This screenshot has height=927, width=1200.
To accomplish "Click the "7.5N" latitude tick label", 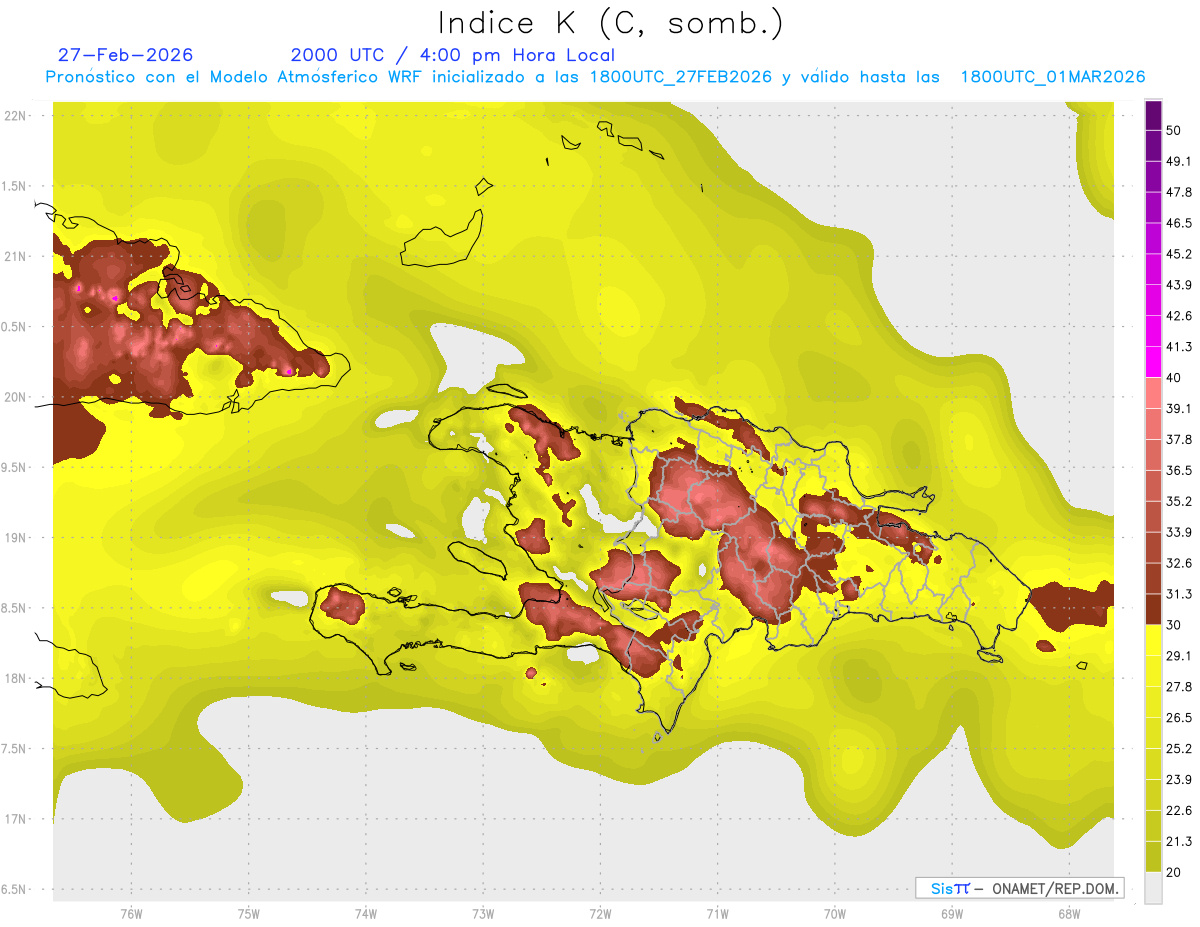I will [15, 748].
